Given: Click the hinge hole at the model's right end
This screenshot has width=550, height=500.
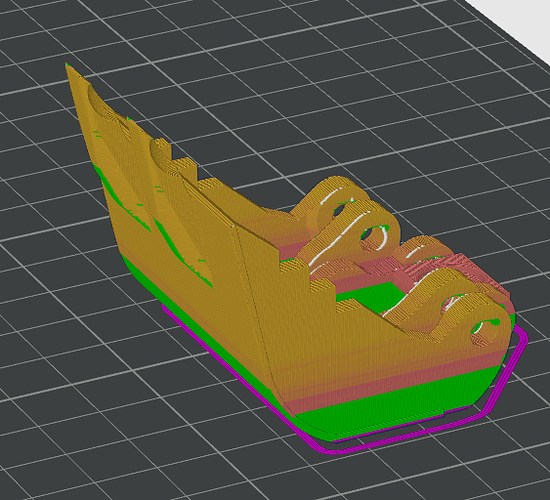Looking at the screenshot, I should (485, 333).
